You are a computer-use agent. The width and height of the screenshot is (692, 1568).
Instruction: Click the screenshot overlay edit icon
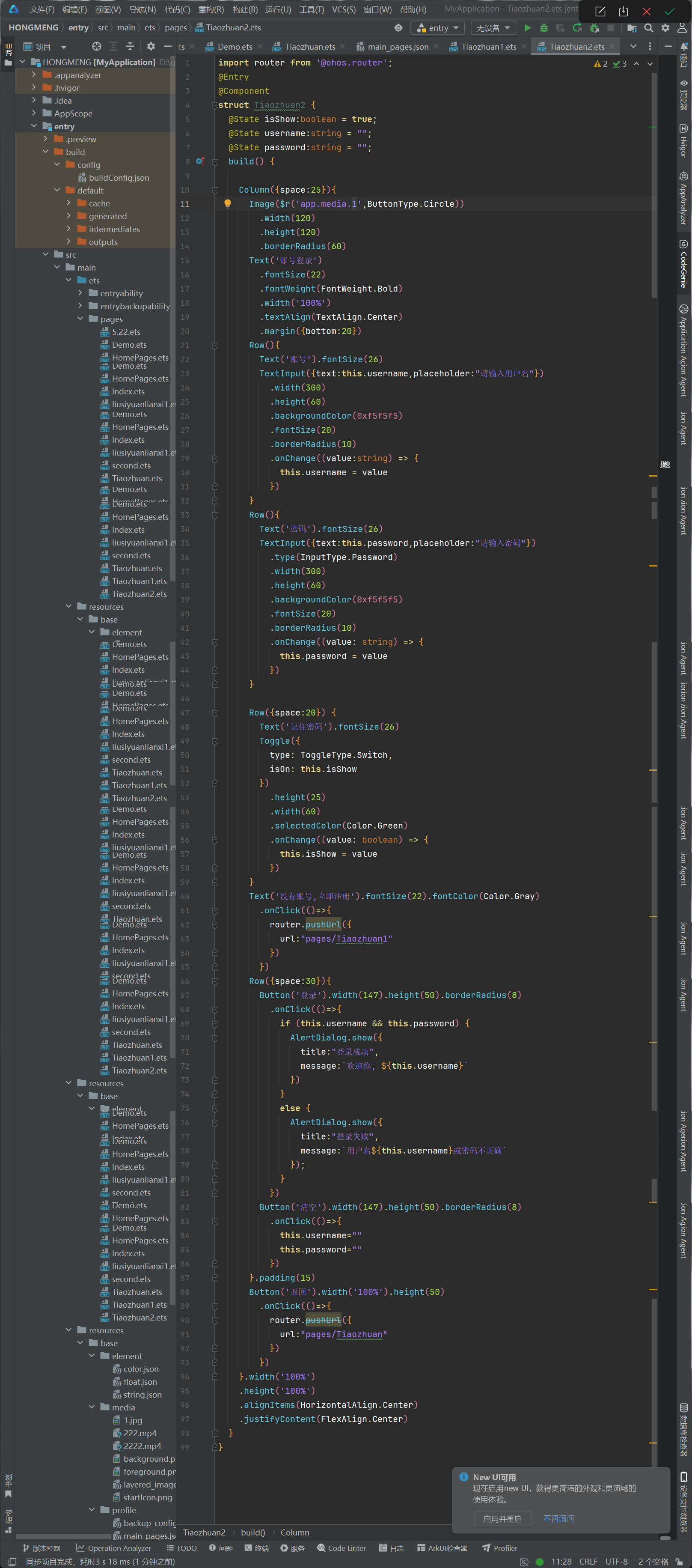pyautogui.click(x=600, y=12)
